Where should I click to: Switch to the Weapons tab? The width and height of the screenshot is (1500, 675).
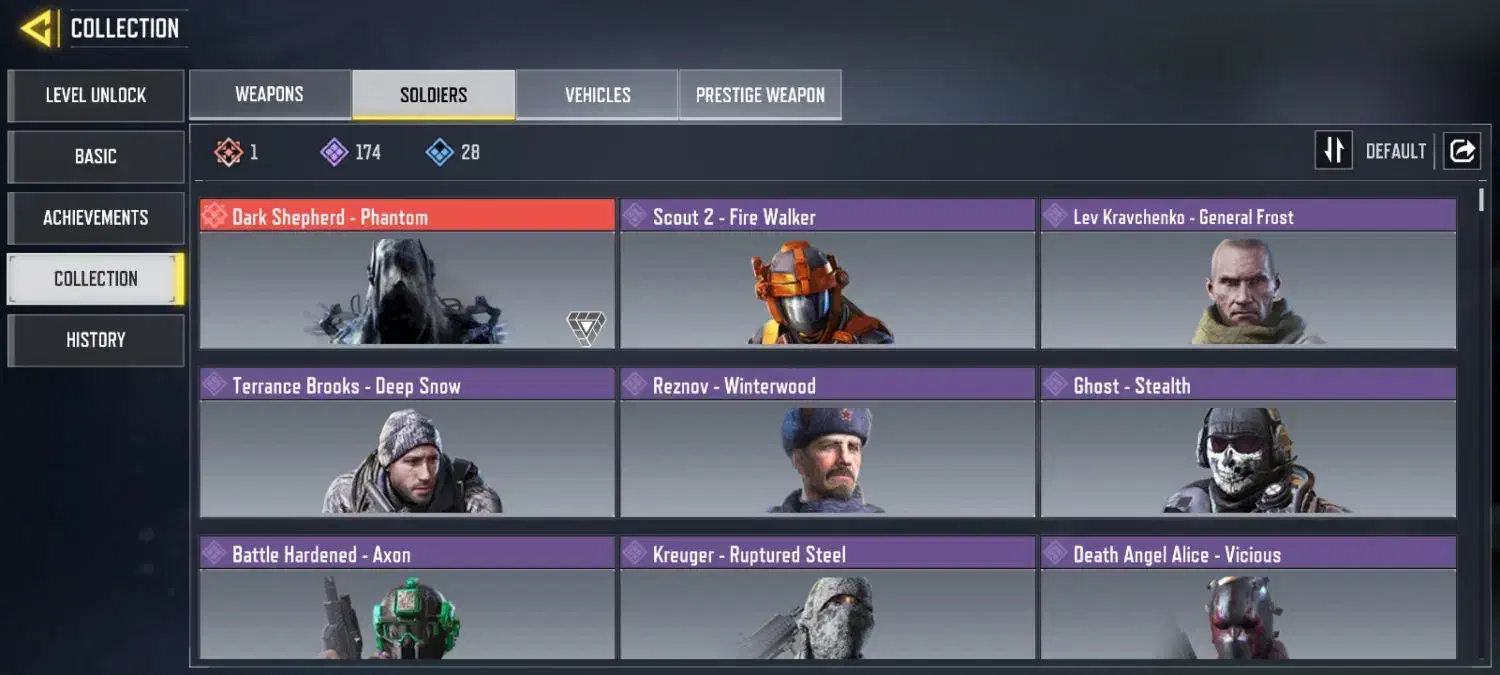click(269, 95)
